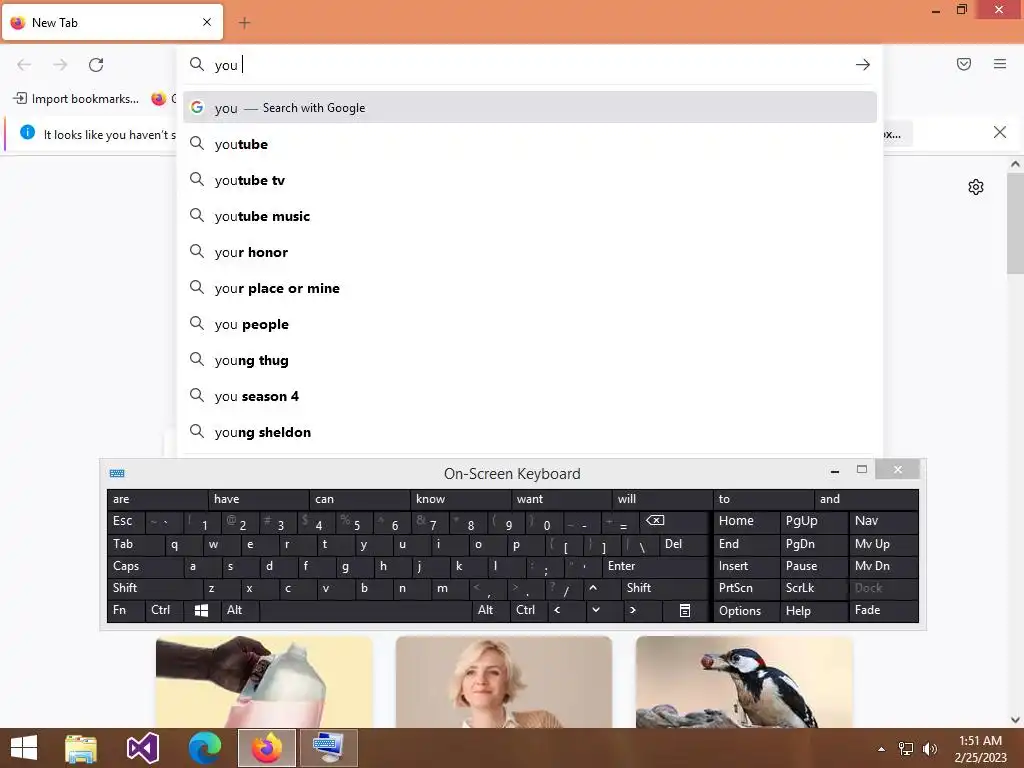Open Microsoft Edge from the taskbar

click(x=204, y=748)
